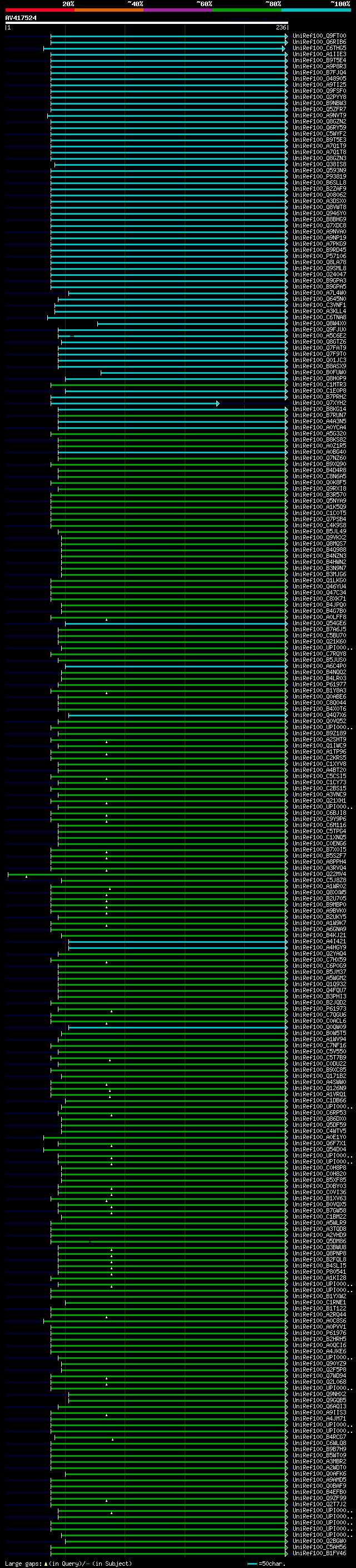Image resolution: width=356 pixels, height=1568 pixels.
Task: Select the UniRef100_A9NVT9 label
Action: coord(319,115)
